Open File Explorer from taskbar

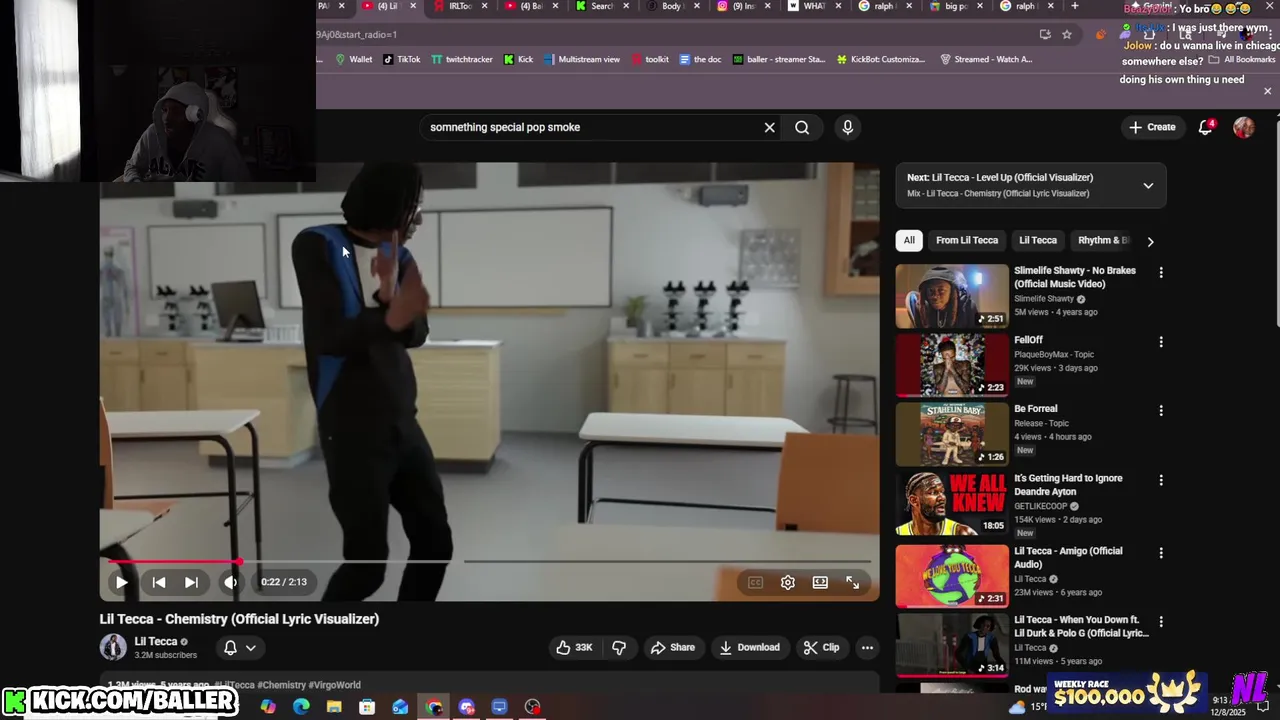coord(334,707)
